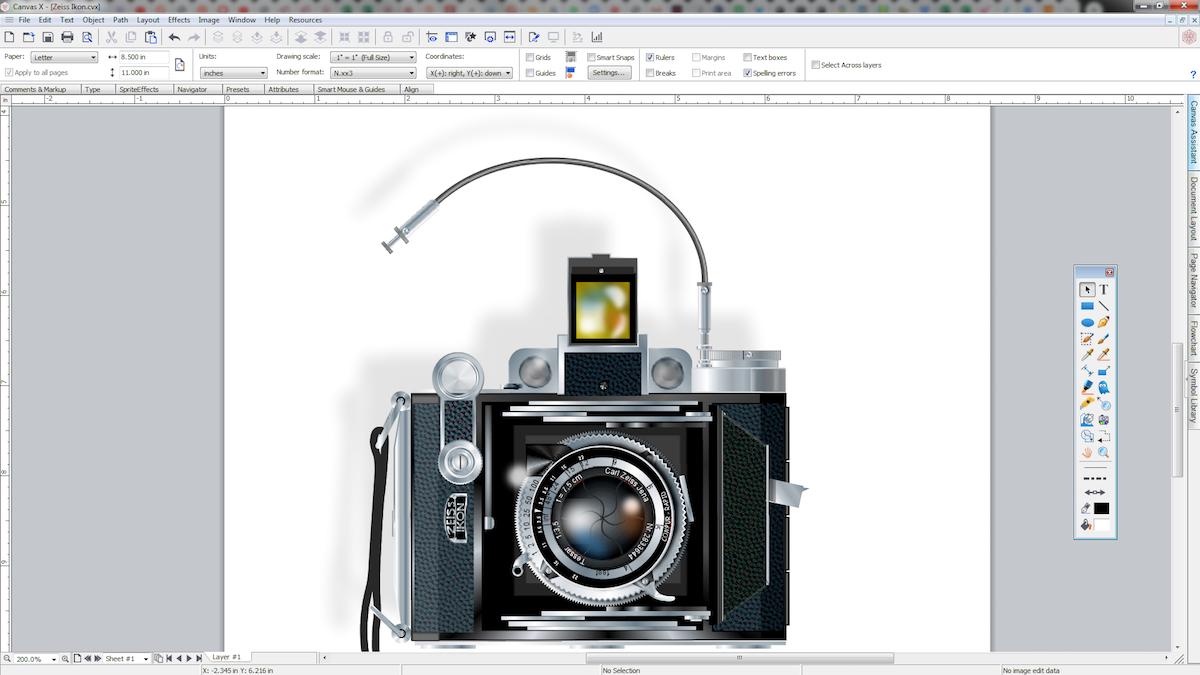Open the Effects menu

[179, 20]
